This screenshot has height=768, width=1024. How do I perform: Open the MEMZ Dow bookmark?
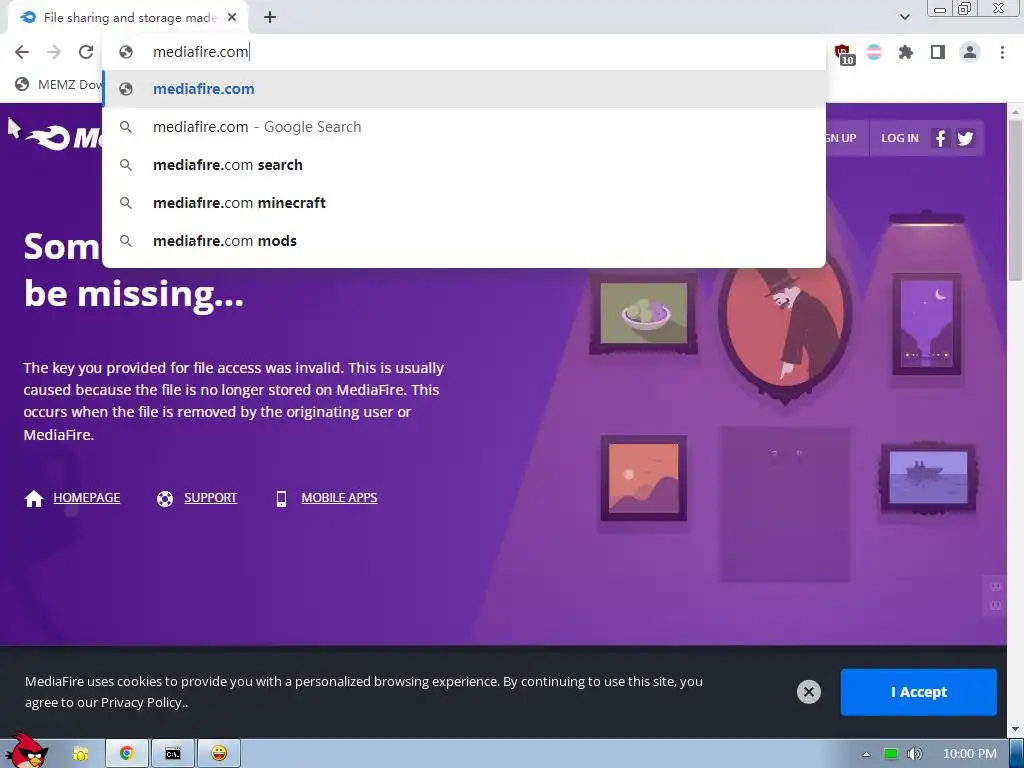[x=59, y=84]
